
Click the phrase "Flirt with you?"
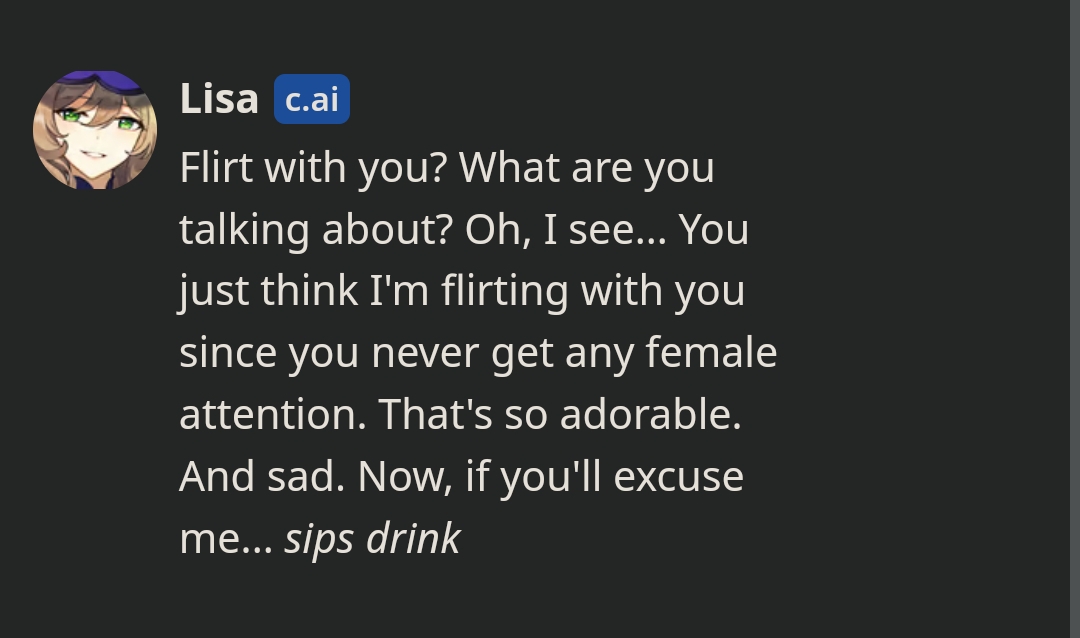[x=313, y=168]
